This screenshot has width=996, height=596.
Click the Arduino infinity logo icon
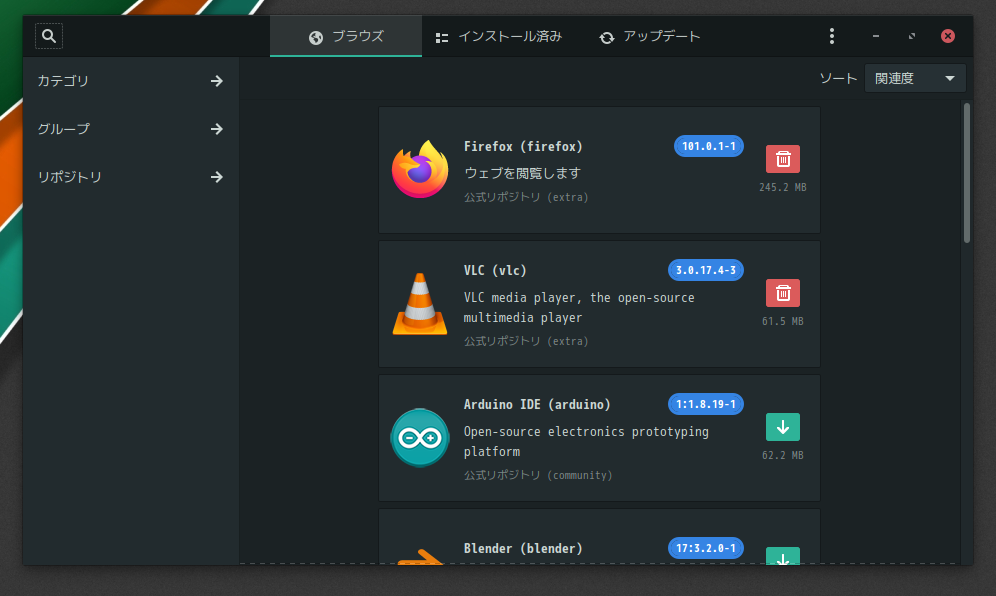click(x=420, y=438)
